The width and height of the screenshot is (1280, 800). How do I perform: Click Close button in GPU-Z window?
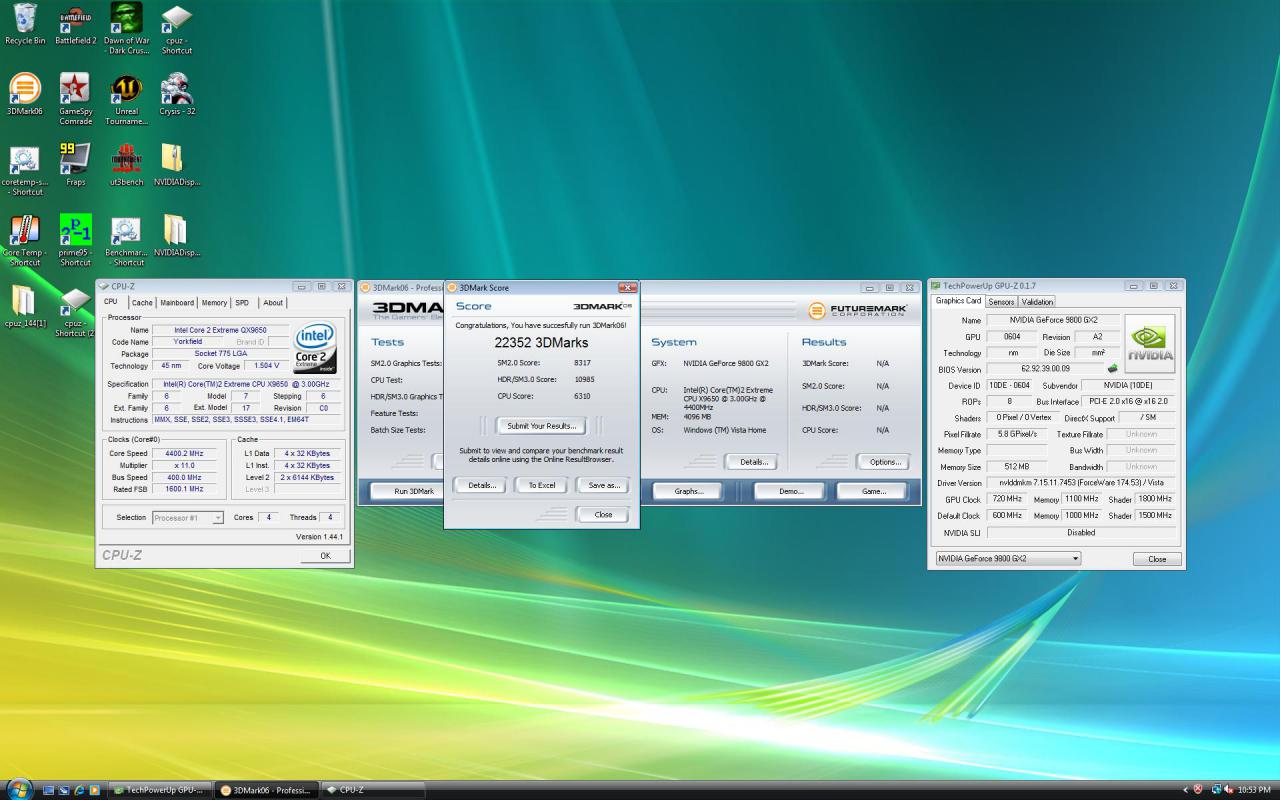tap(1157, 559)
